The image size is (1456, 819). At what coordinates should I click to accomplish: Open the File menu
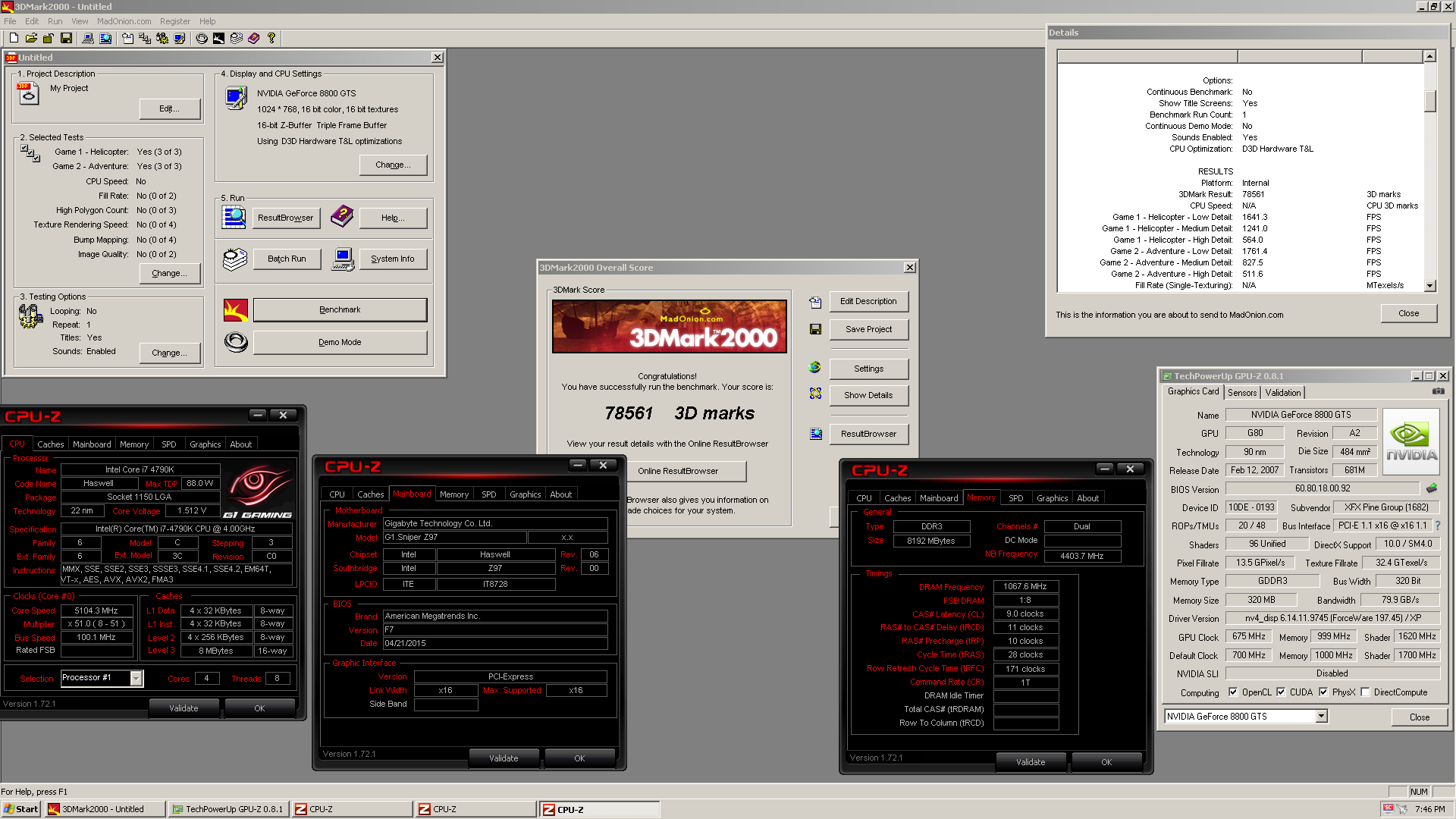point(10,21)
